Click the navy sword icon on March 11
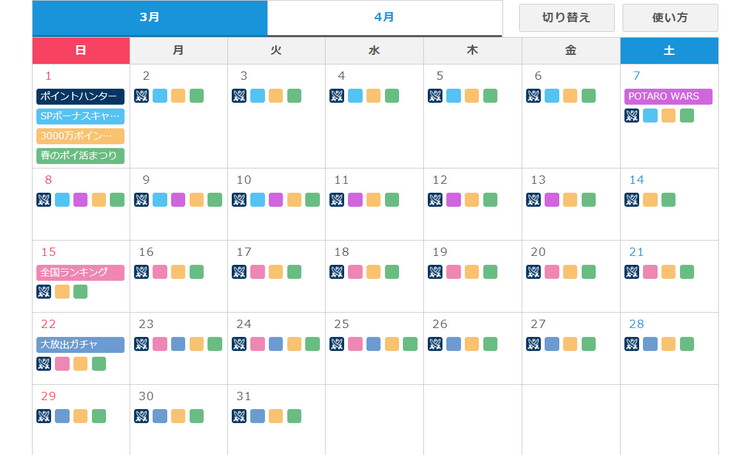The image size is (740, 455). (337, 200)
